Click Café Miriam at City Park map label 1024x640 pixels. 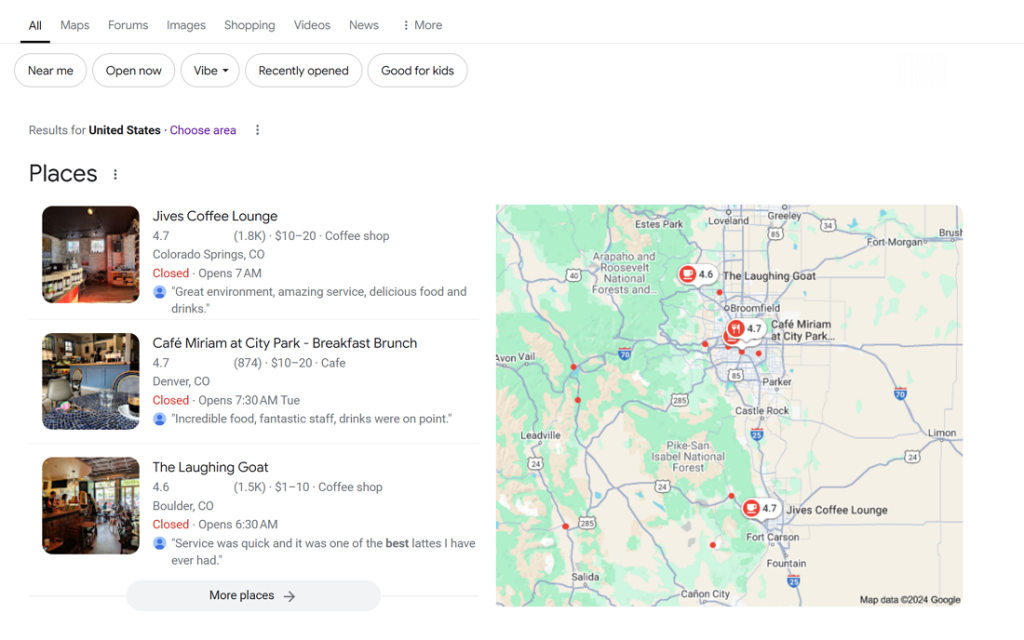point(801,330)
